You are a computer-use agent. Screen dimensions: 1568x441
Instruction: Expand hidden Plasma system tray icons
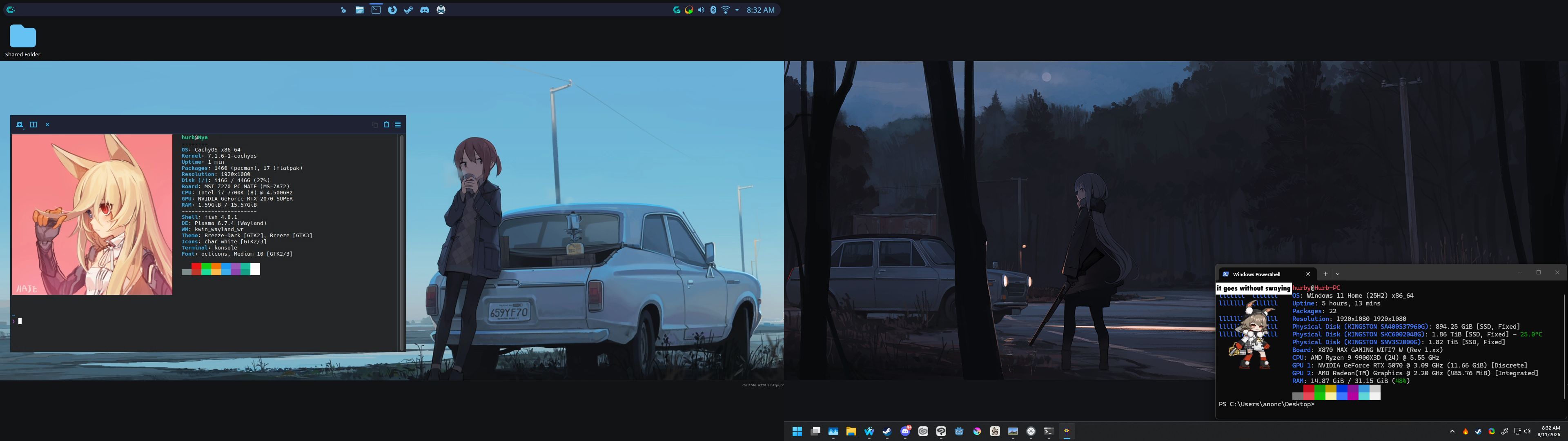point(737,10)
